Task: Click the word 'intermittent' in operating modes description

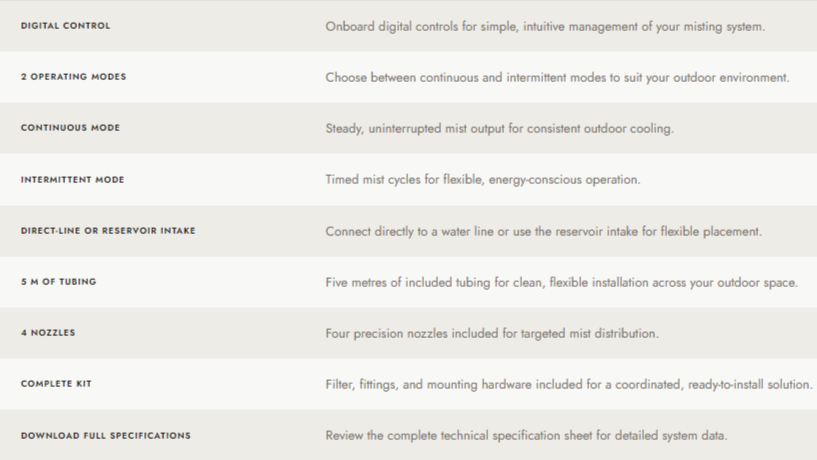Action: coord(536,78)
